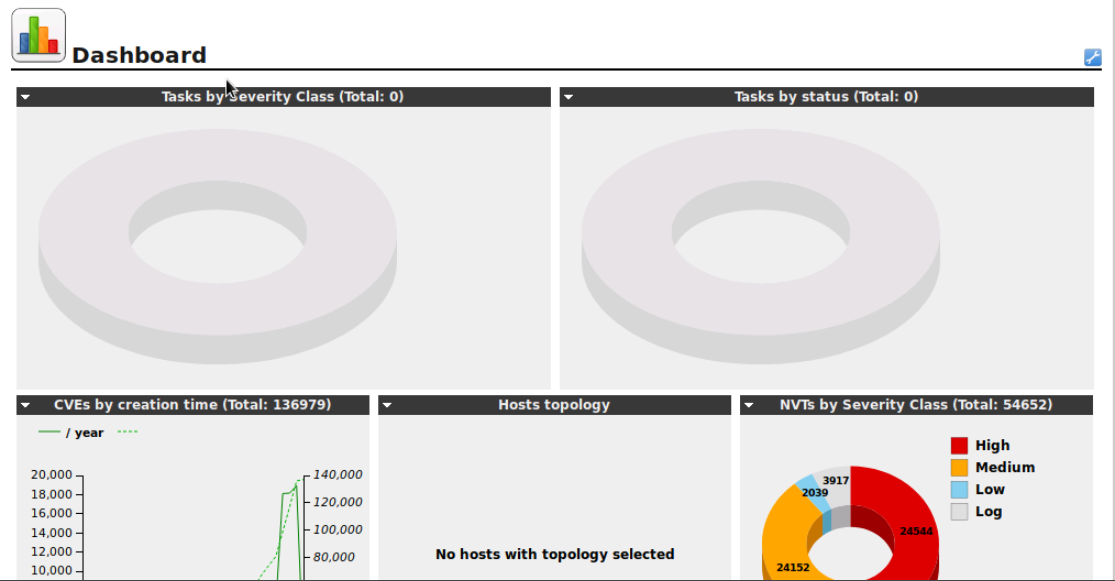Click the 'Medium' legend label
The image size is (1115, 581).
1005,468
